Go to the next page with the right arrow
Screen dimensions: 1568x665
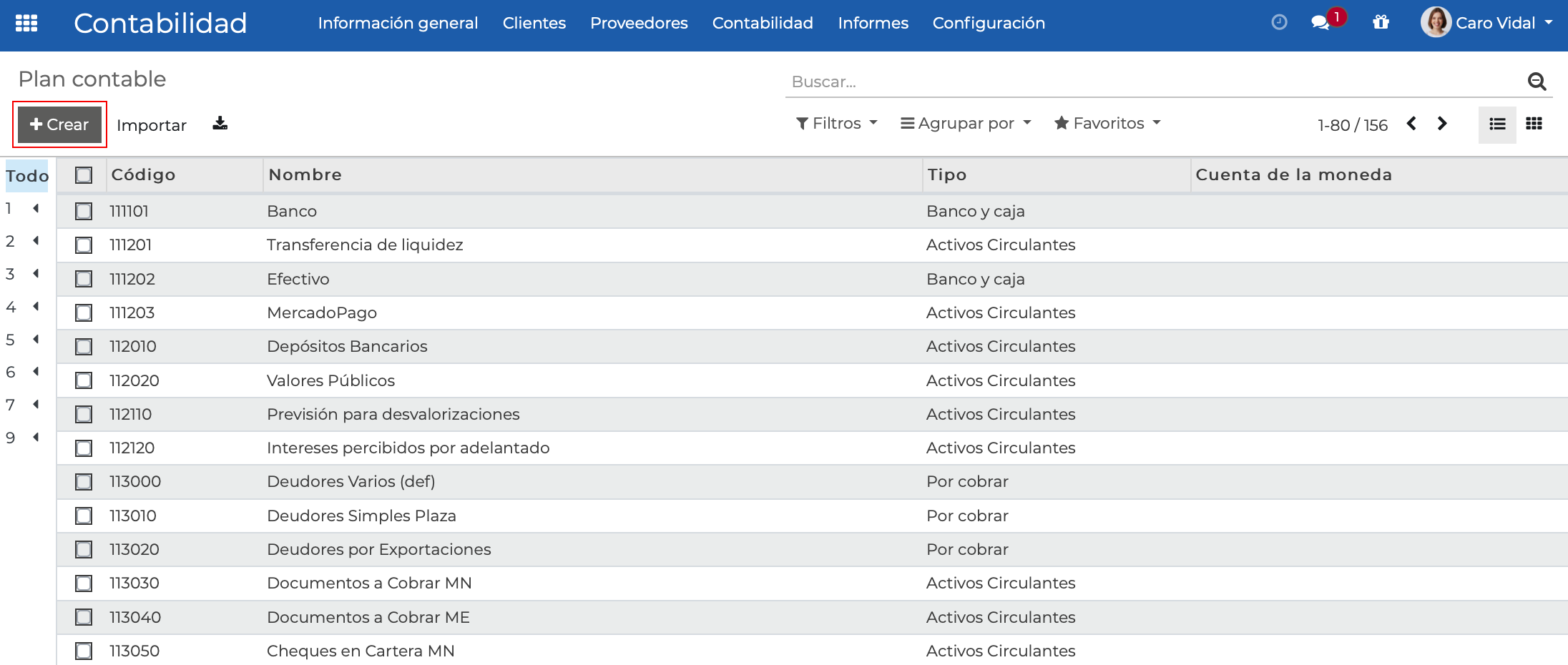point(1442,124)
